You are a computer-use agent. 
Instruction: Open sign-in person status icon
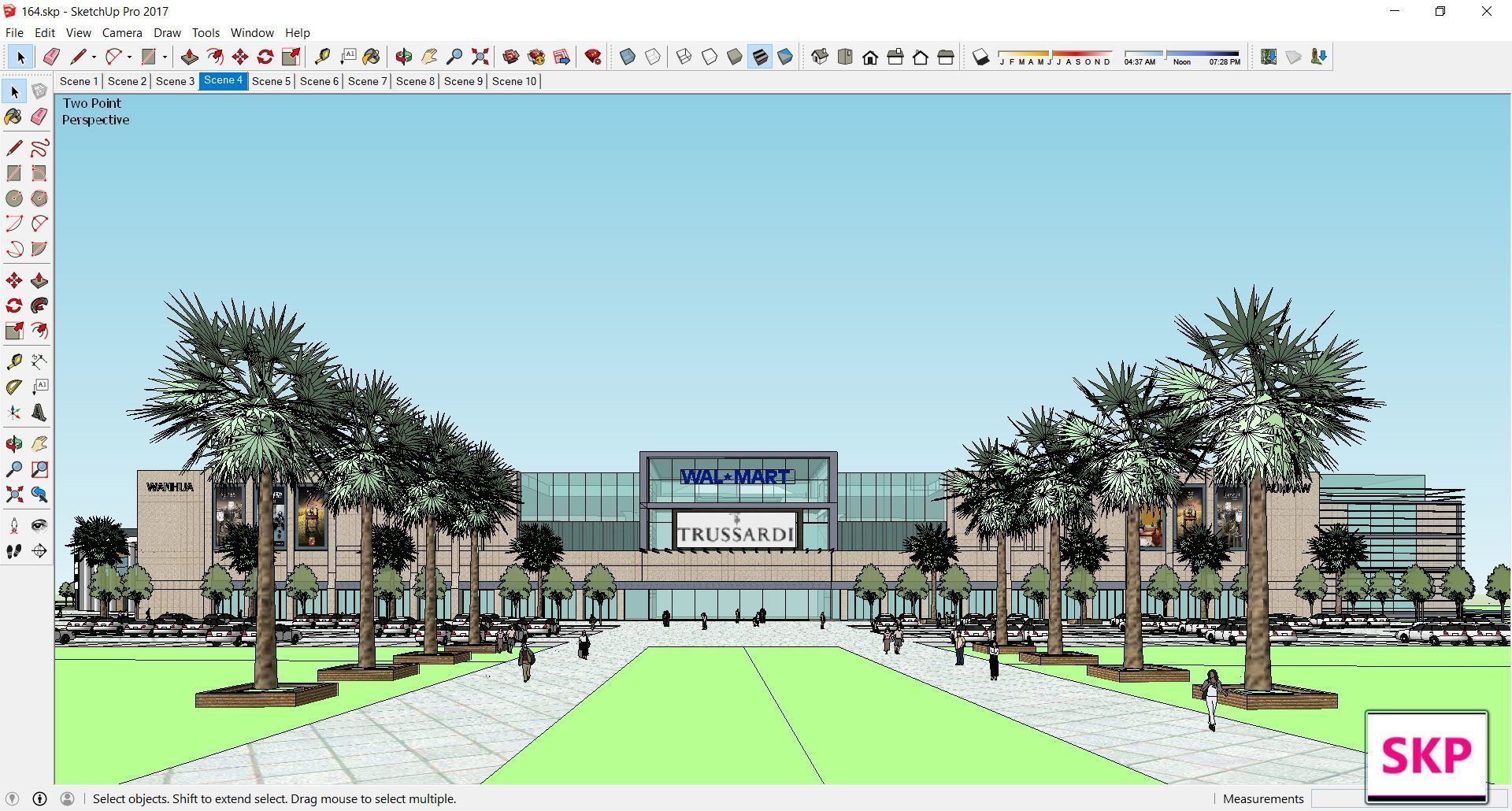pos(67,798)
